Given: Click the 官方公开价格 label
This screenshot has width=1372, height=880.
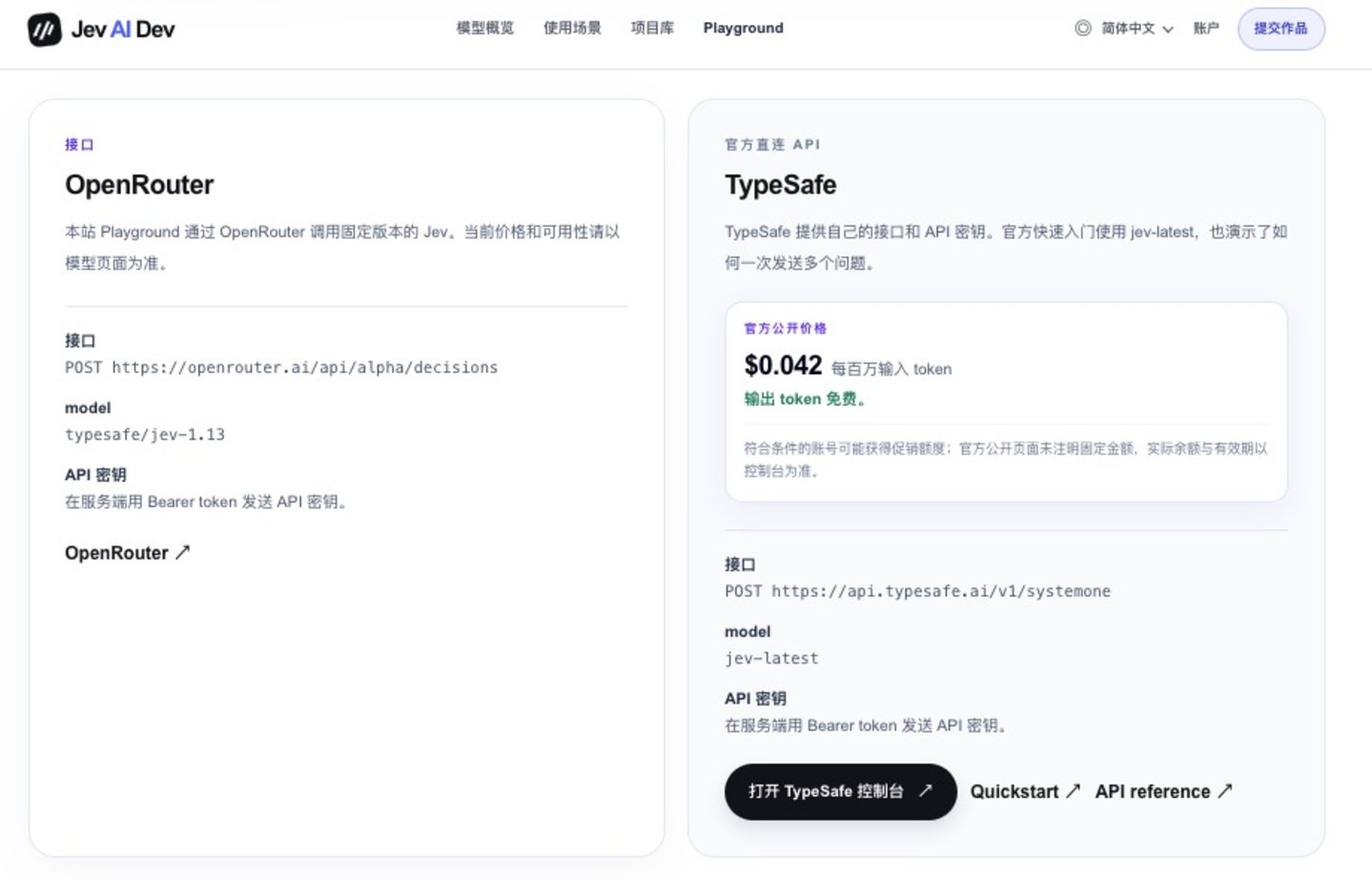Looking at the screenshot, I should (x=786, y=328).
